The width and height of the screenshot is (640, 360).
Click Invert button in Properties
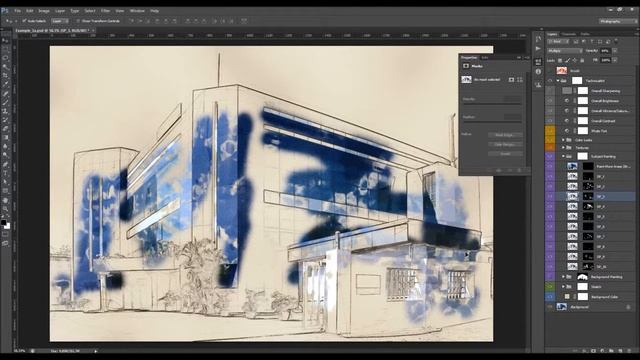(505, 154)
